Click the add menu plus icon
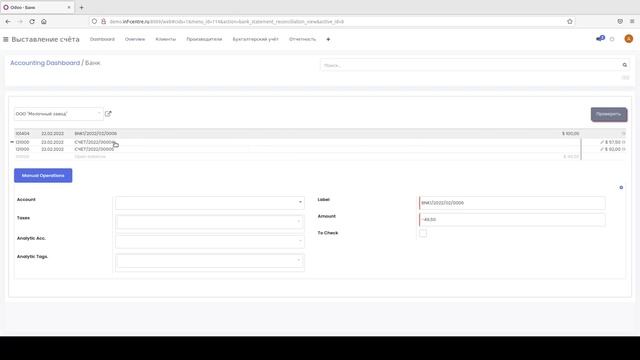The image size is (640, 360). pos(328,40)
